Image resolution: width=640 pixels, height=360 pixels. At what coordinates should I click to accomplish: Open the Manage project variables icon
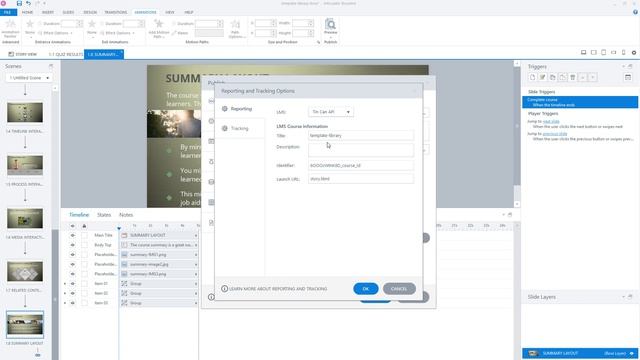click(x=628, y=77)
